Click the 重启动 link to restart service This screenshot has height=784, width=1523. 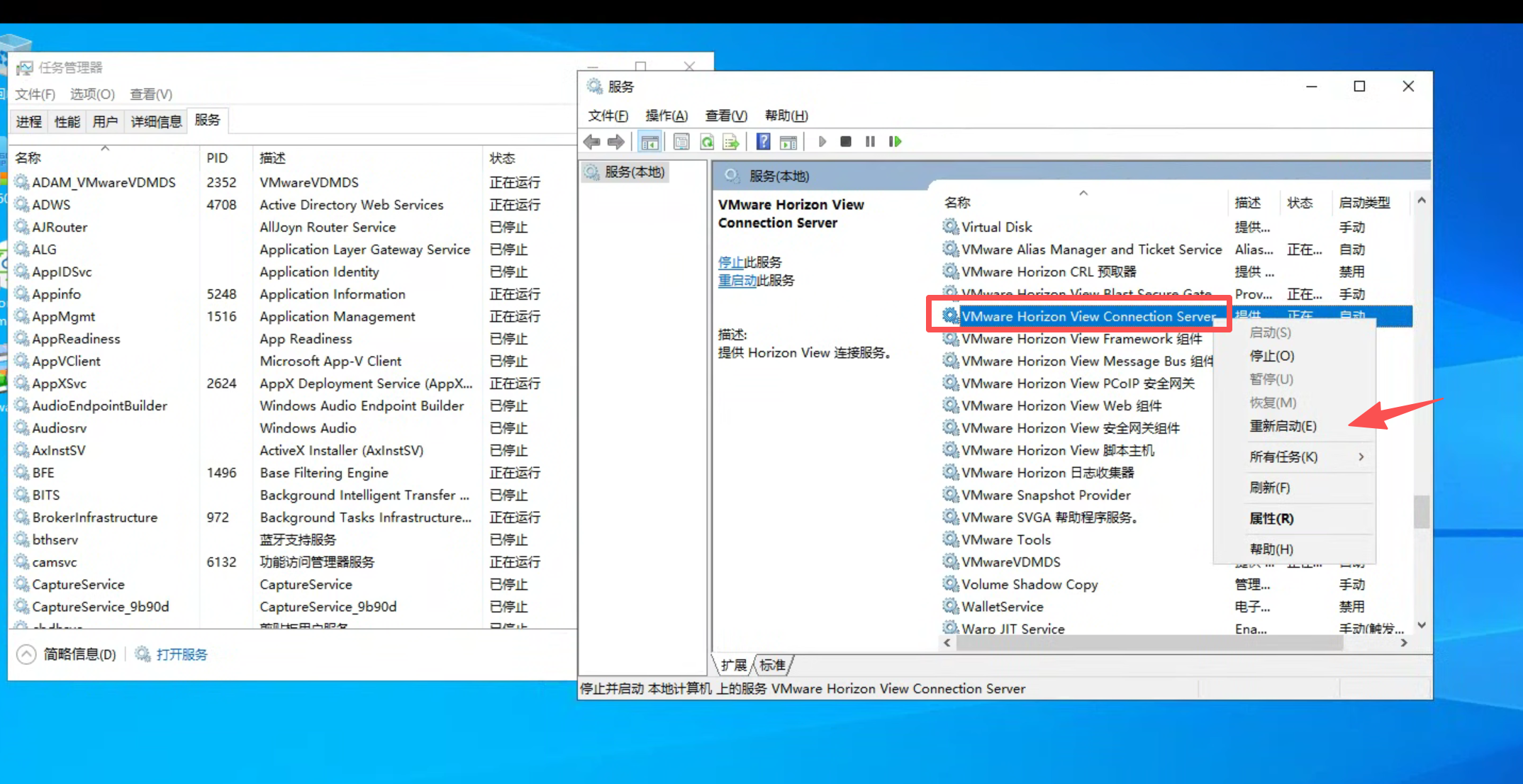[x=737, y=281]
